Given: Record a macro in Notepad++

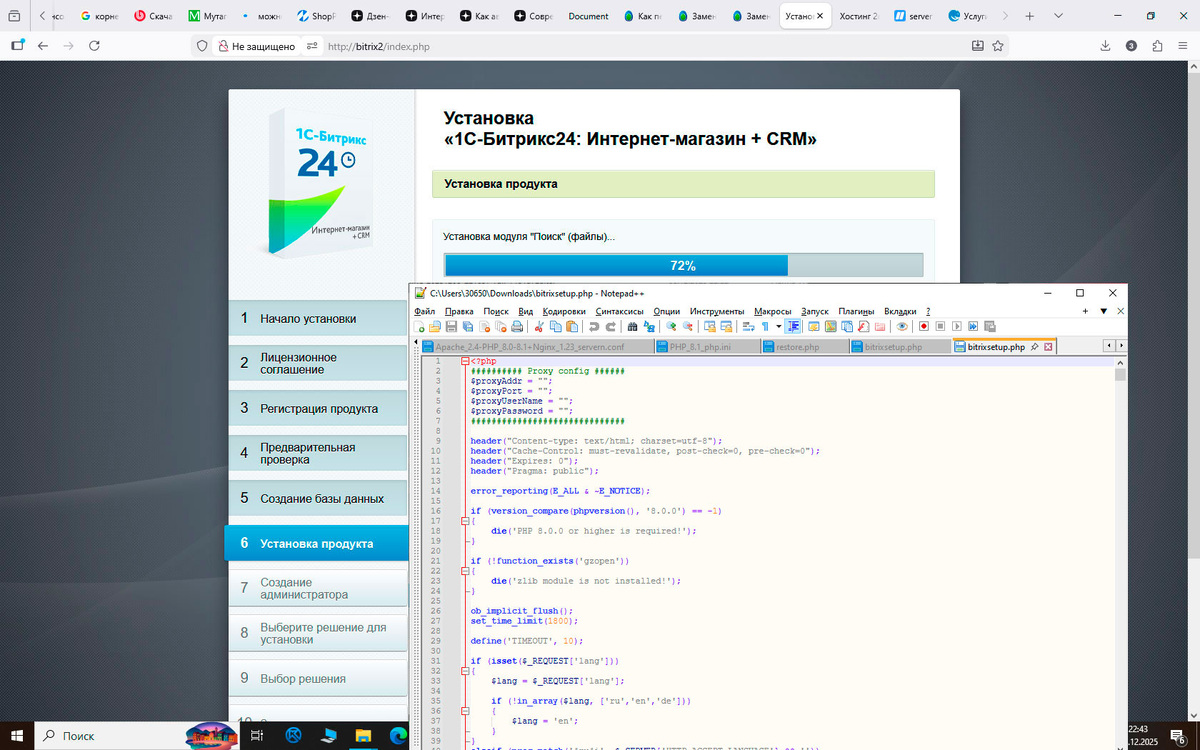Looking at the screenshot, I should click(922, 327).
